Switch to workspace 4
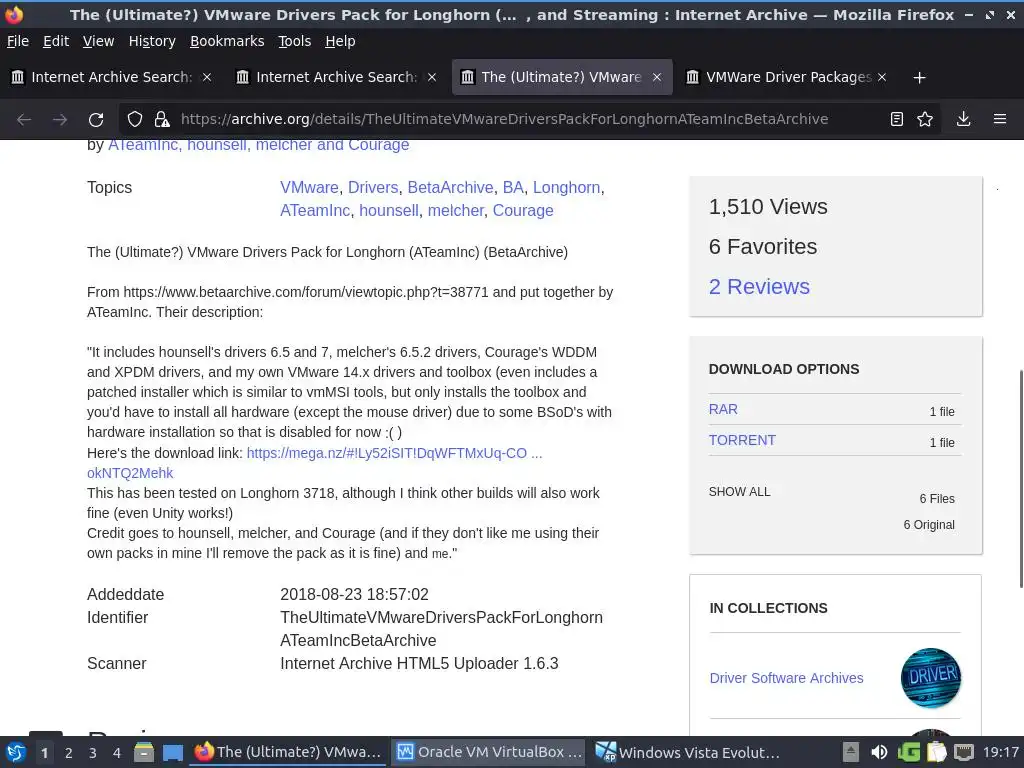Image resolution: width=1024 pixels, height=768 pixels. tap(117, 753)
